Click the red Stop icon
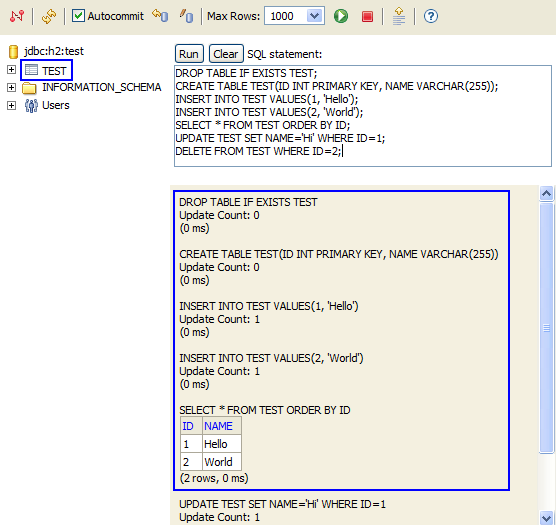The image size is (556, 525). (x=367, y=16)
